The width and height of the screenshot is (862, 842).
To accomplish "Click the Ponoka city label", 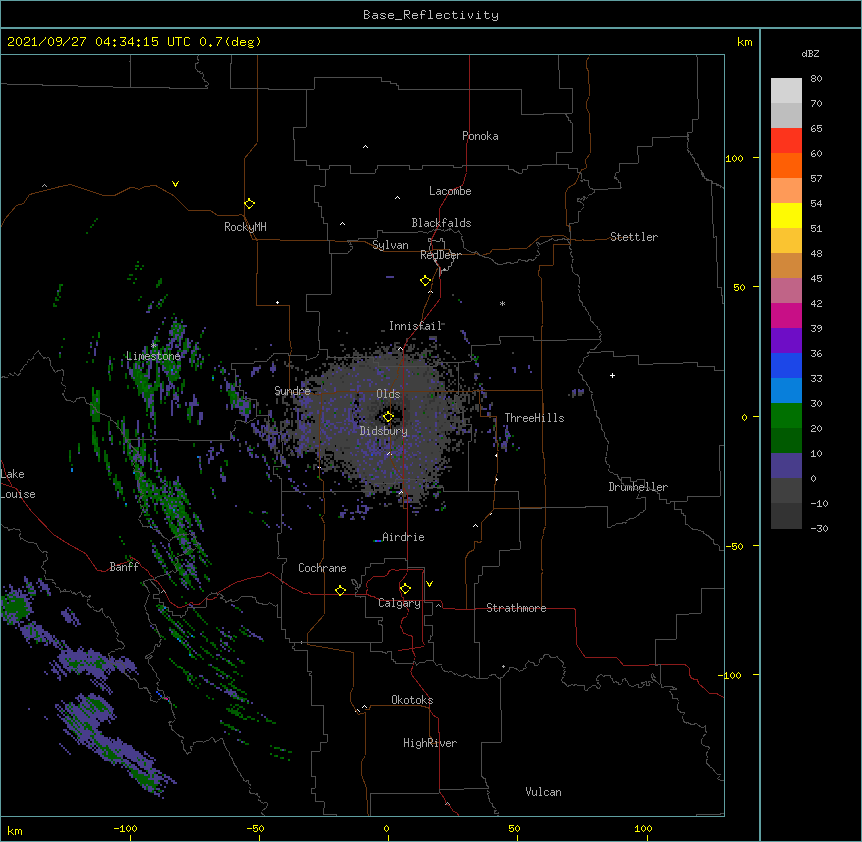I will point(480,136).
